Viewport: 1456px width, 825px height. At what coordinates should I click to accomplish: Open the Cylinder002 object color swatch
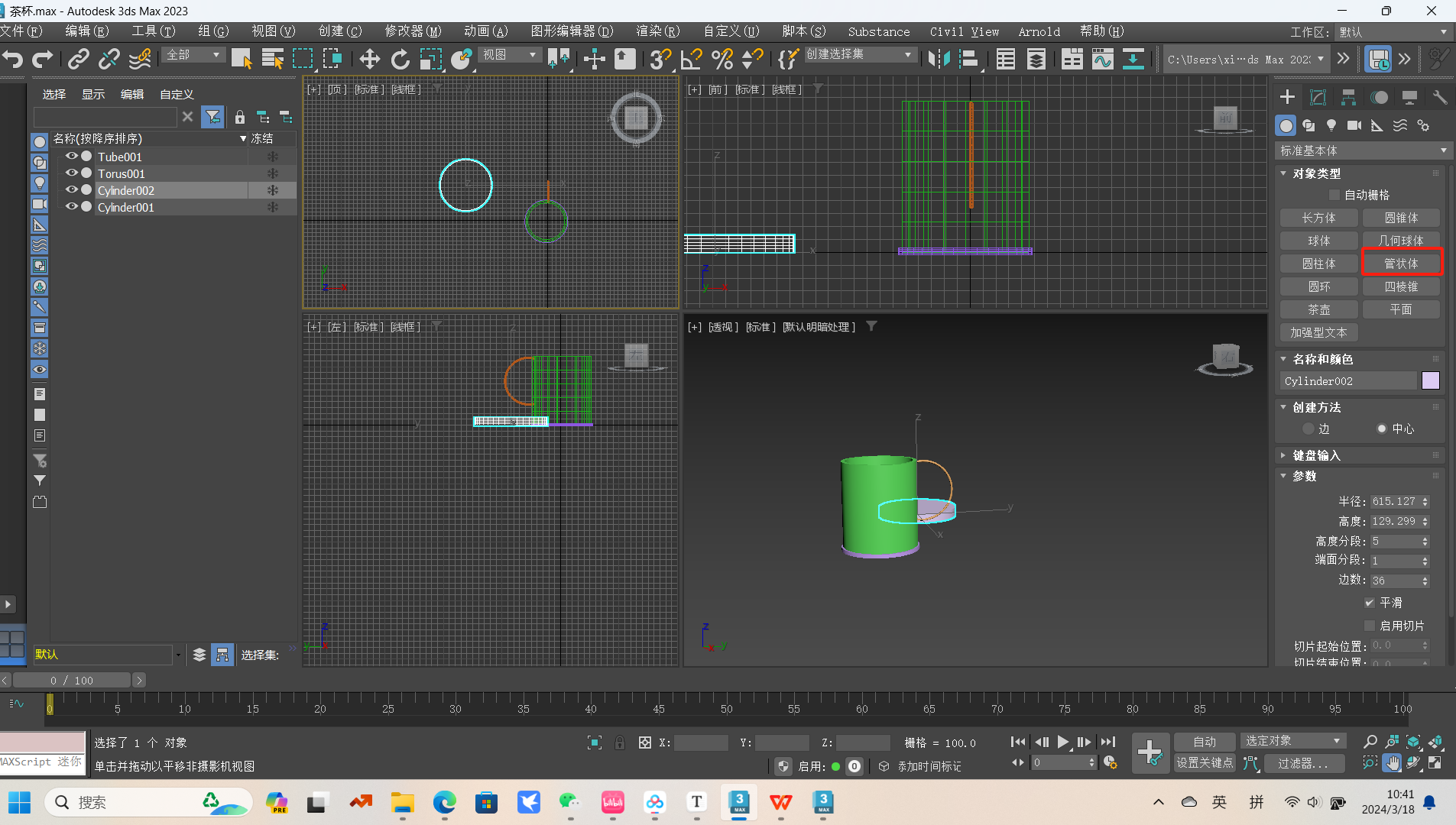click(1431, 380)
